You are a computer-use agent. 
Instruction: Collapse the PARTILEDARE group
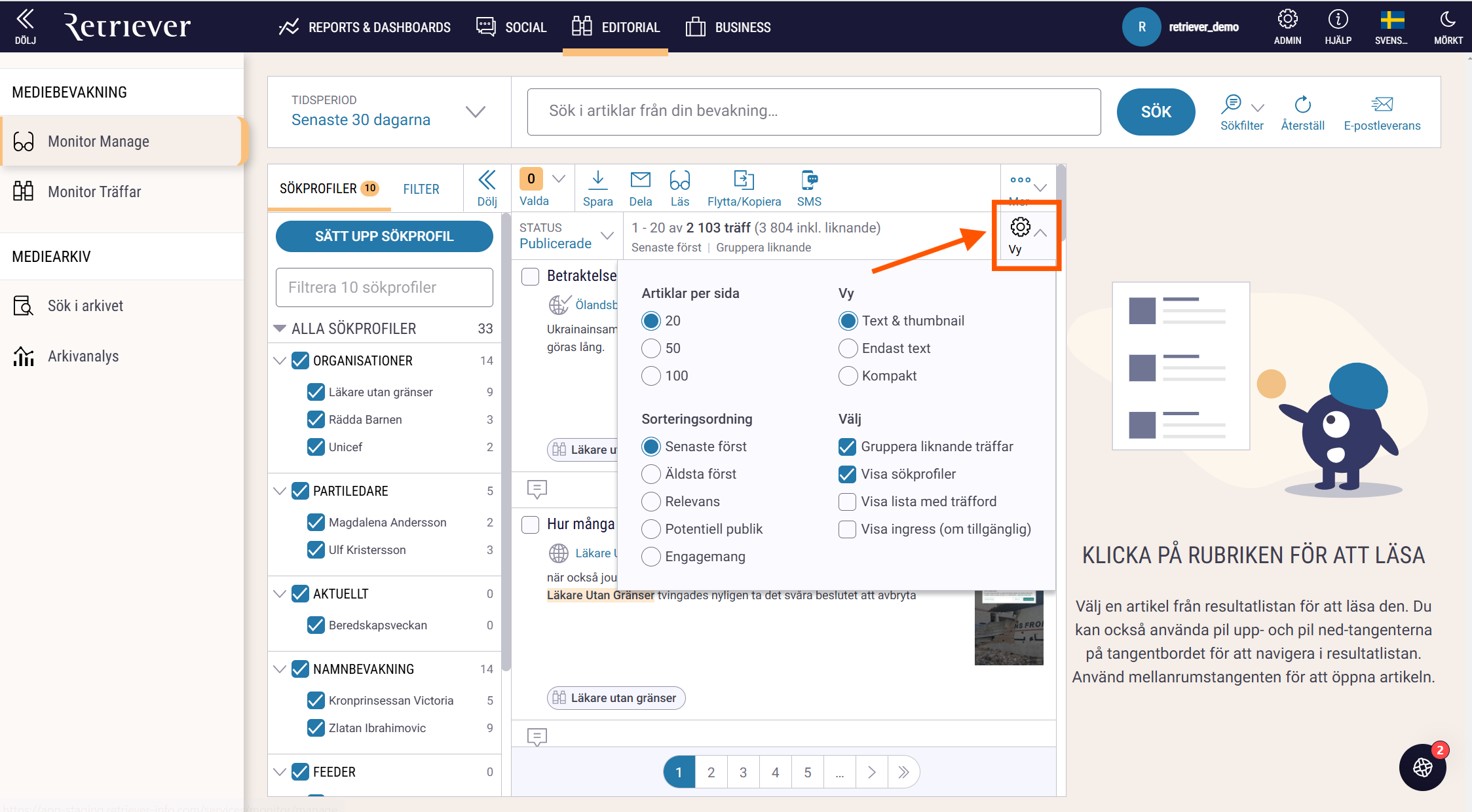point(280,491)
